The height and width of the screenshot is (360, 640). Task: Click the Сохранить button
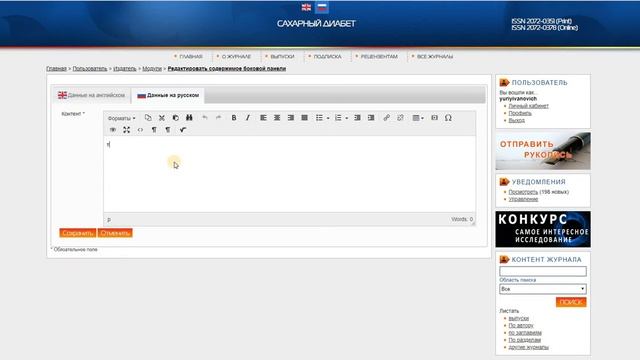(78, 233)
